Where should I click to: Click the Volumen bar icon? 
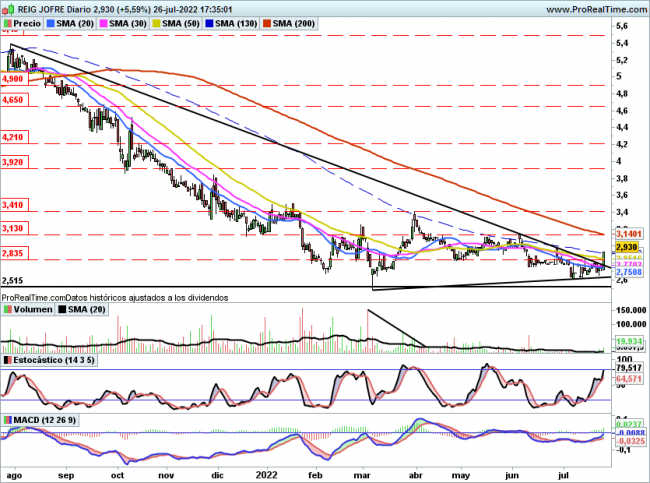click(x=8, y=309)
